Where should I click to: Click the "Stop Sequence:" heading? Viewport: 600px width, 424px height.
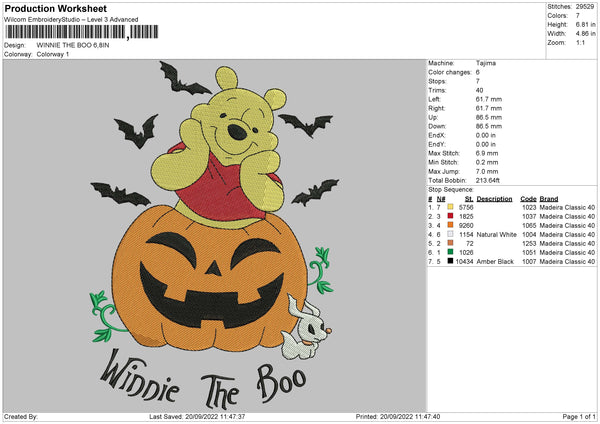click(x=451, y=189)
